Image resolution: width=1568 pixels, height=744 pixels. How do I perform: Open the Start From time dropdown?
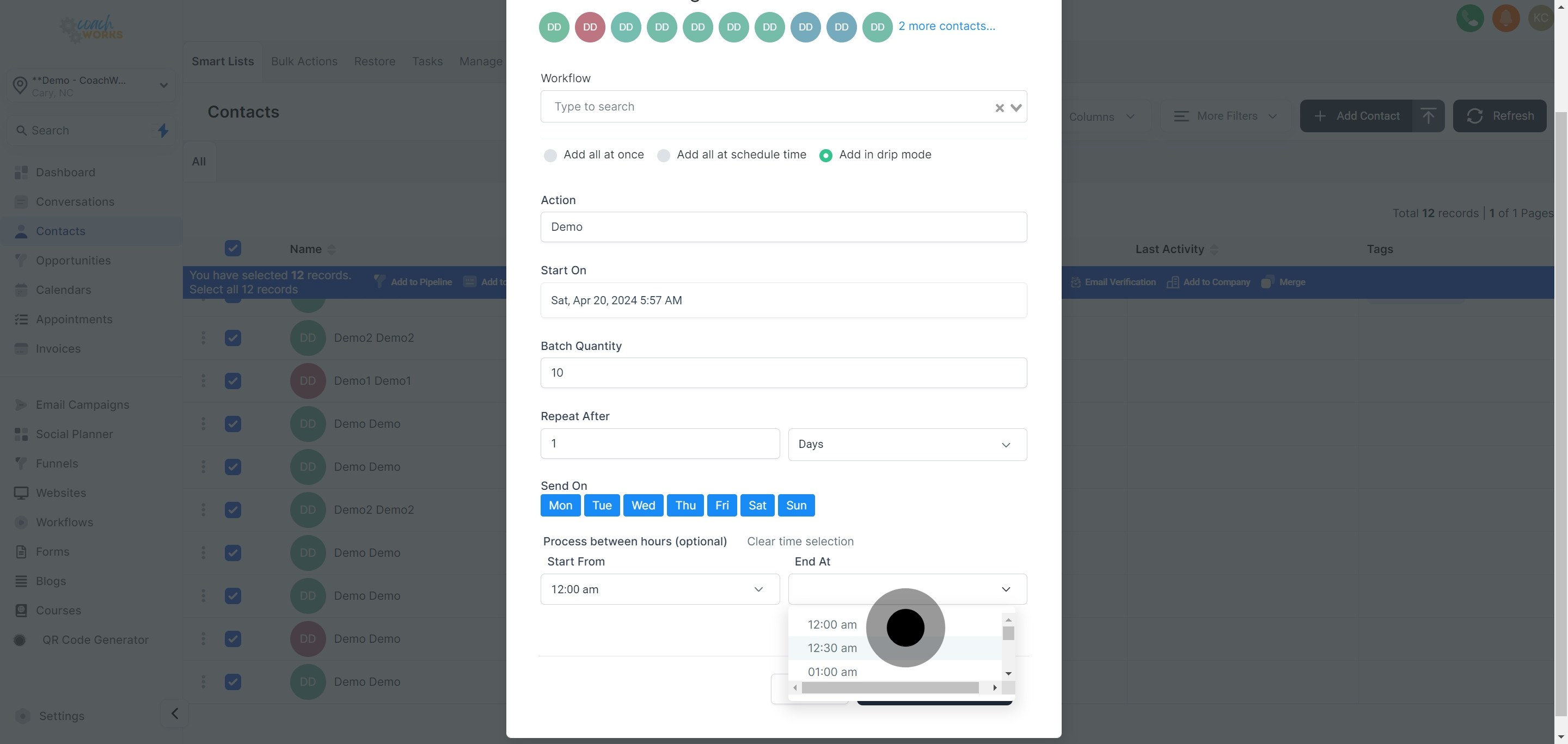pos(659,589)
